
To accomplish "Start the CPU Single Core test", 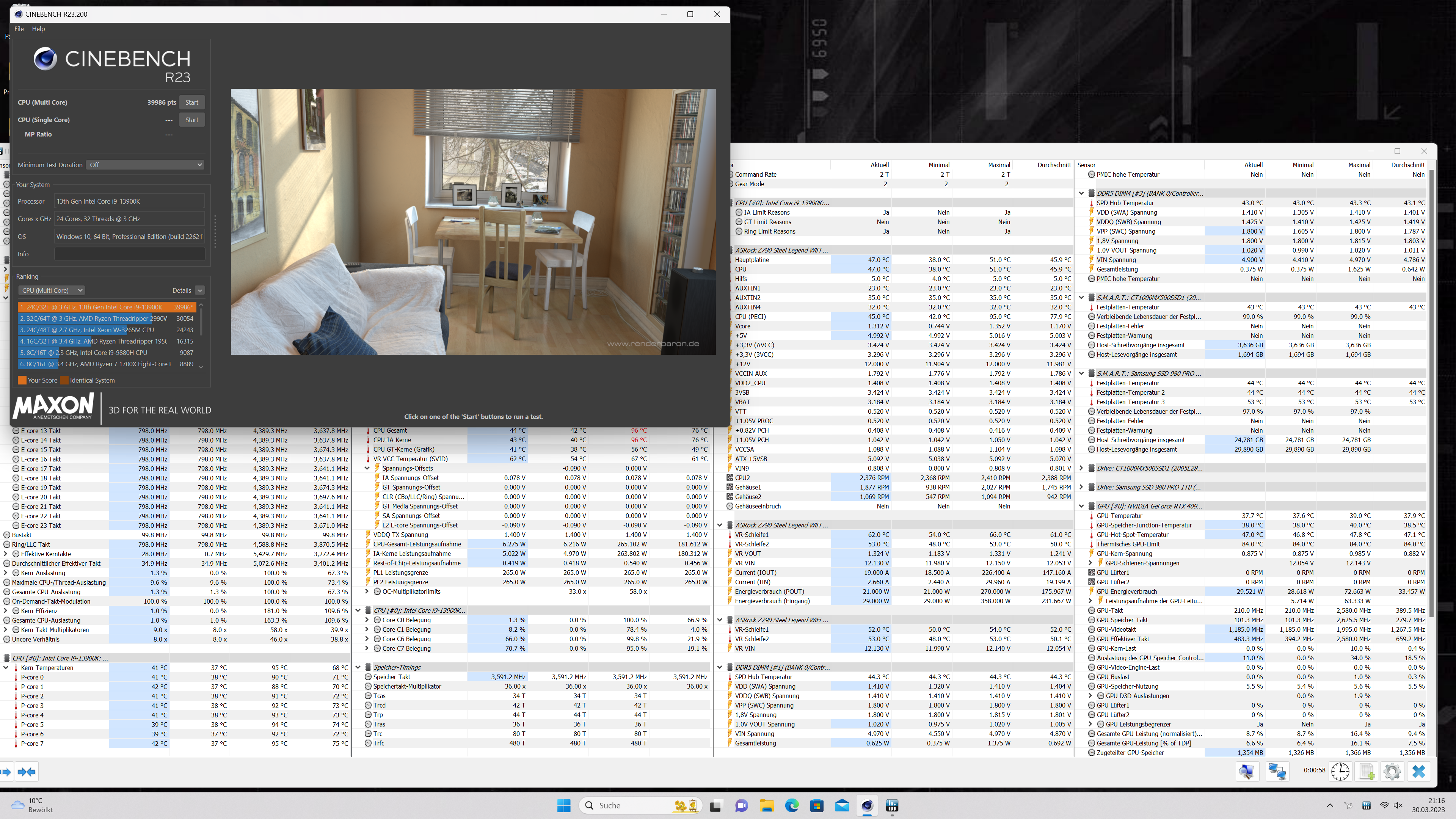I will click(x=191, y=120).
